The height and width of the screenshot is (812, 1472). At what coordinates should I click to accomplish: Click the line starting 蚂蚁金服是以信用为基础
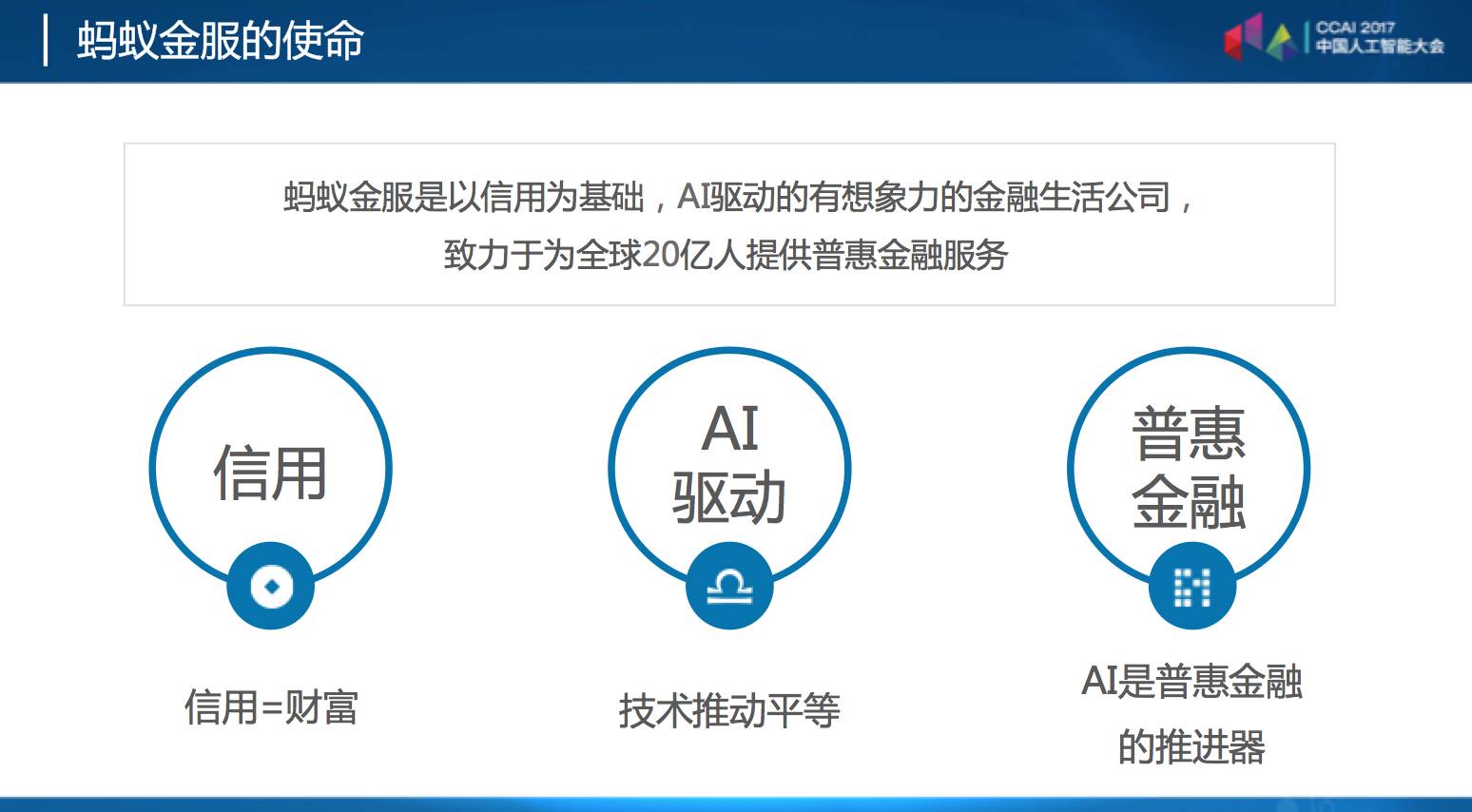pyautogui.click(x=738, y=198)
